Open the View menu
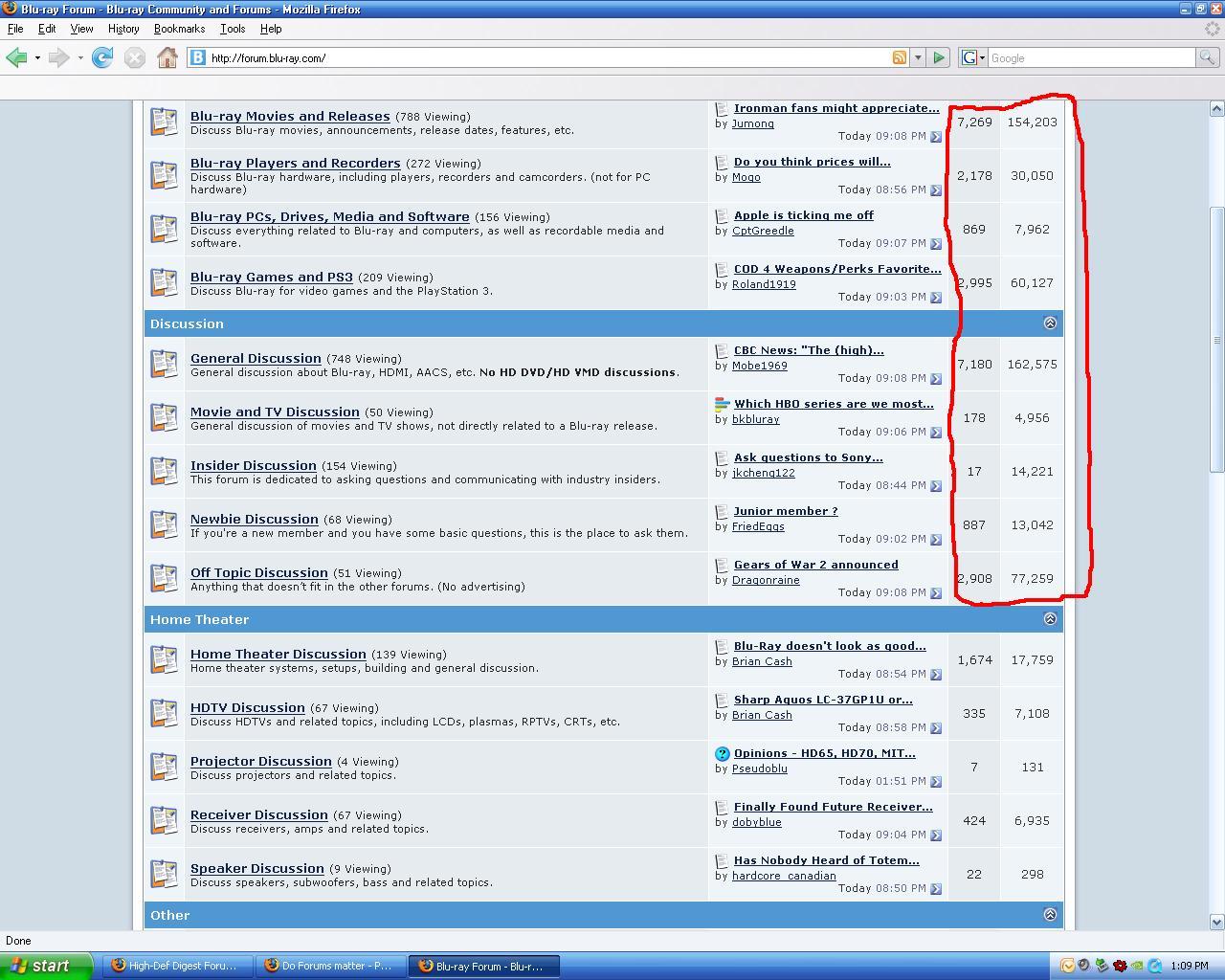 coord(81,29)
